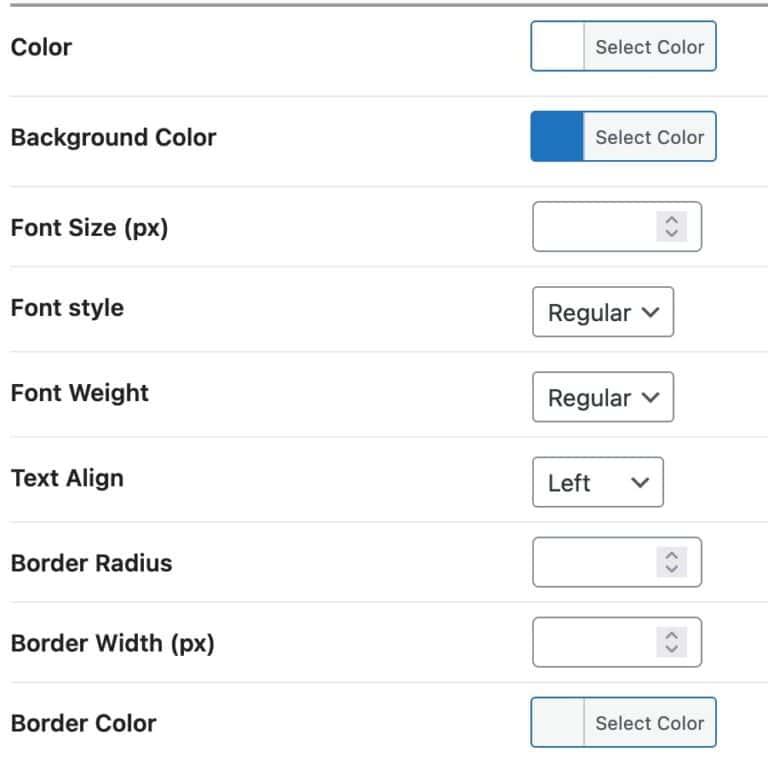
Task: Click the Font style chevron arrow
Action: point(650,313)
